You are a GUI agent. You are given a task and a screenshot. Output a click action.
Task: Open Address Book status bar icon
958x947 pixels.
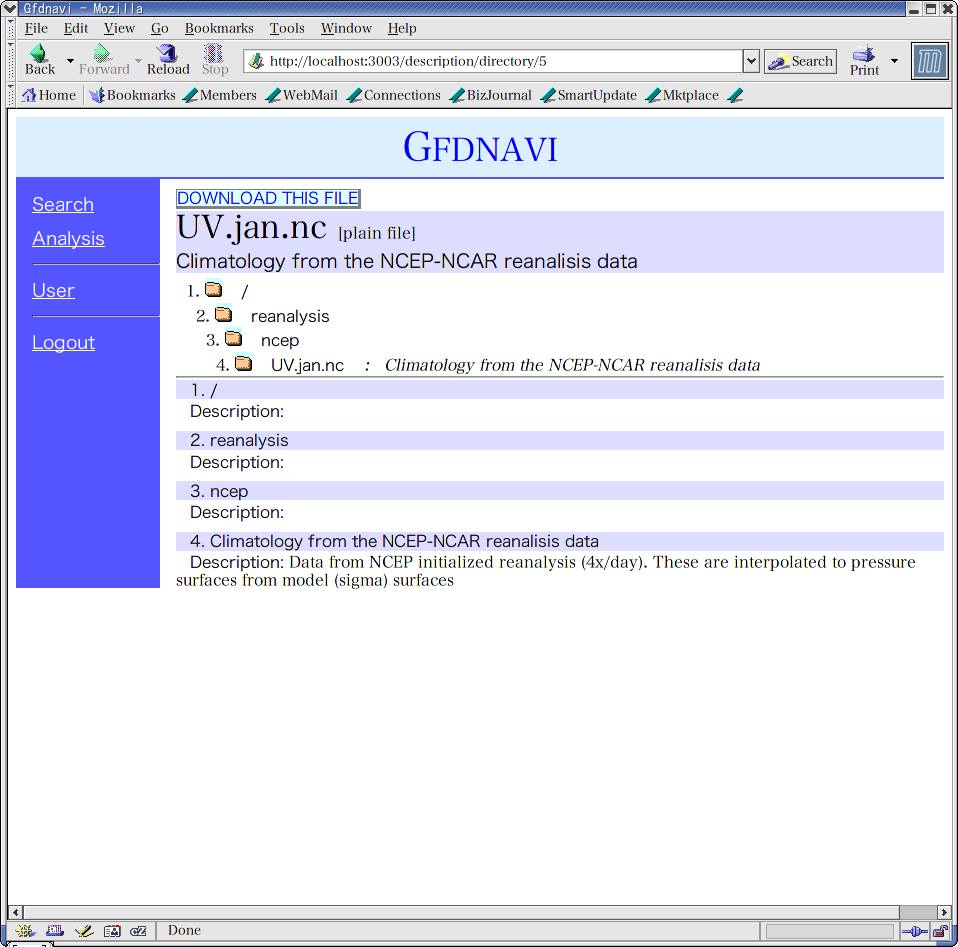coord(112,931)
